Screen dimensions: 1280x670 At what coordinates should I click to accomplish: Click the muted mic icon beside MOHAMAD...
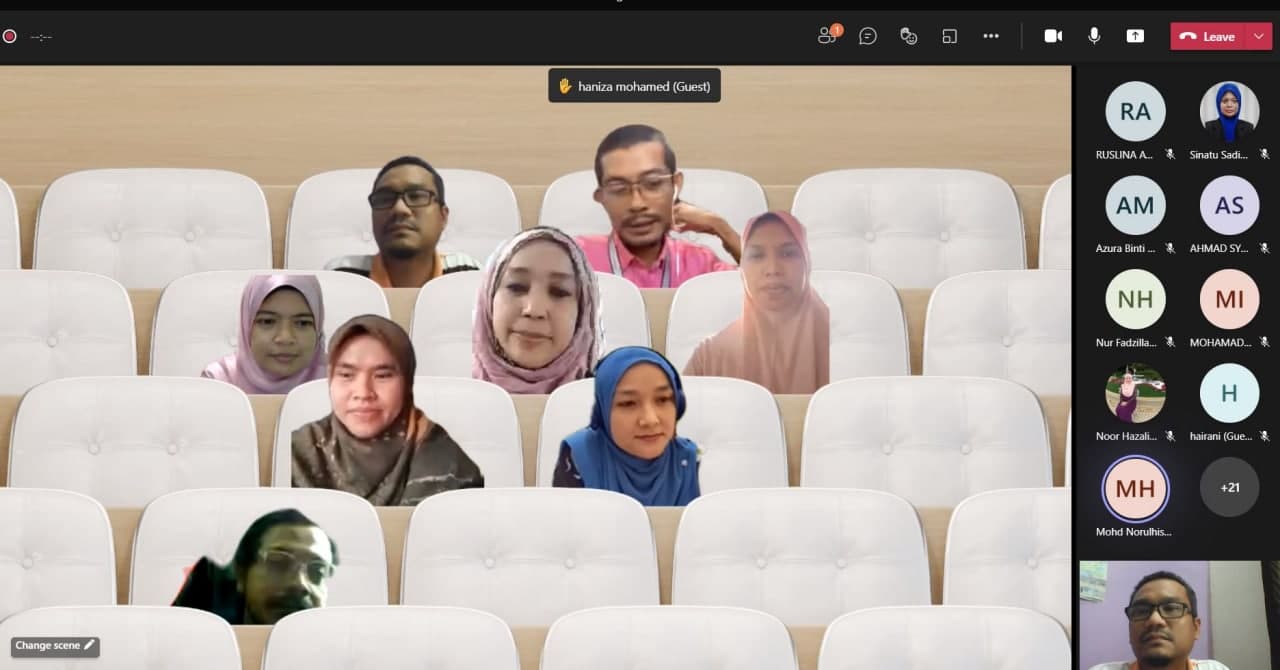tap(1264, 343)
